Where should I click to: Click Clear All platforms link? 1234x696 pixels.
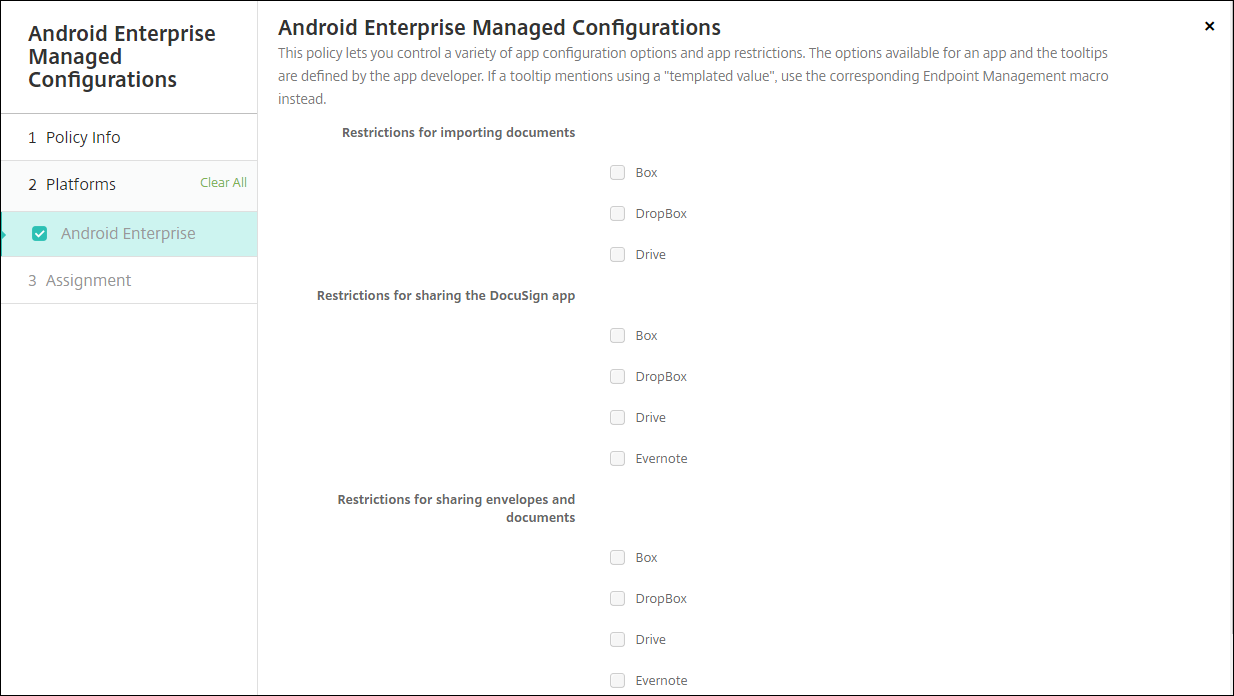click(x=223, y=183)
